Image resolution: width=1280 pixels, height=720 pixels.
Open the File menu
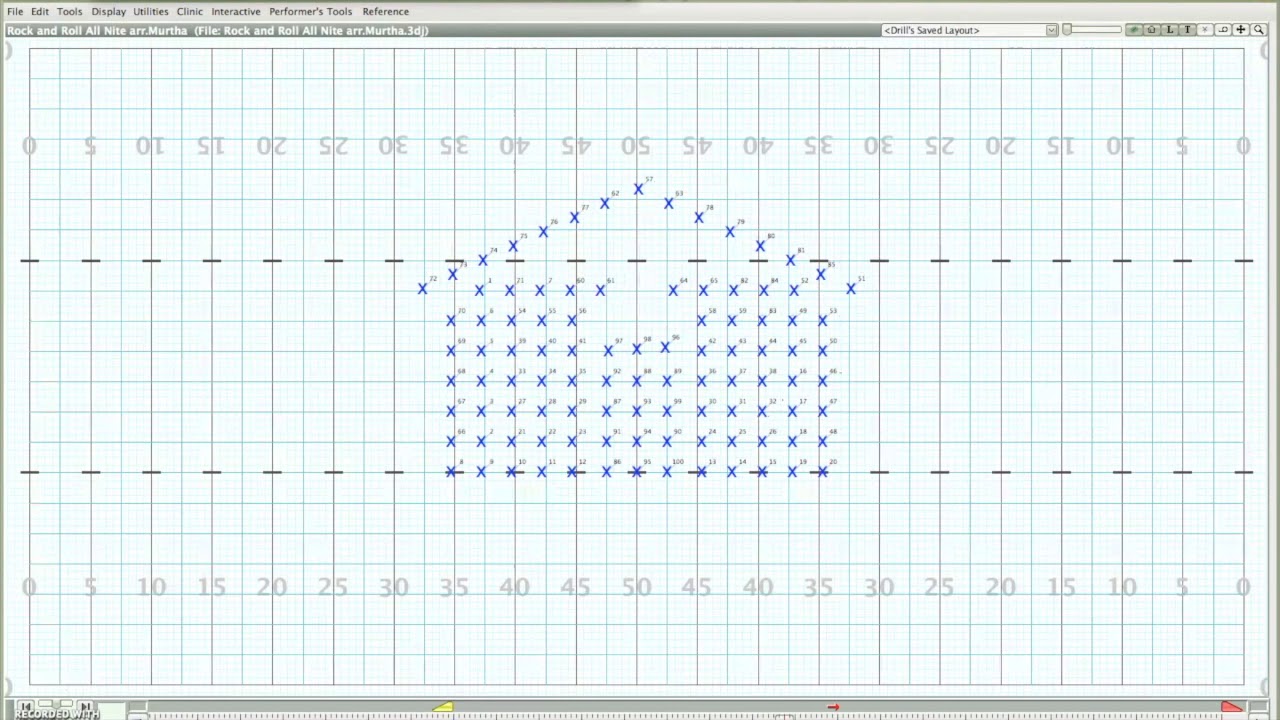click(x=15, y=11)
